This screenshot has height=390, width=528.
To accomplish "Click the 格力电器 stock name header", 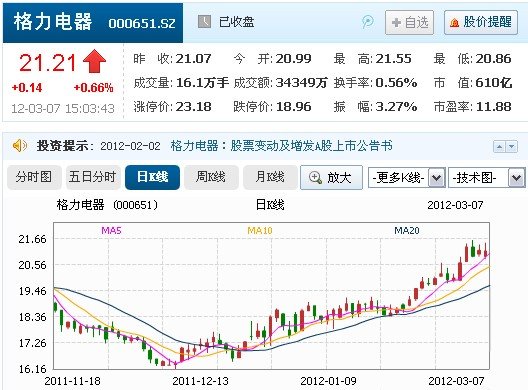I will tap(53, 22).
